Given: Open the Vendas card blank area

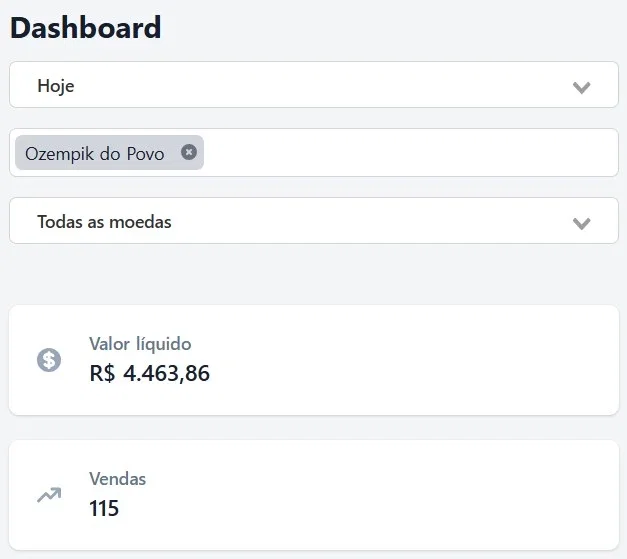Looking at the screenshot, I should (420, 494).
